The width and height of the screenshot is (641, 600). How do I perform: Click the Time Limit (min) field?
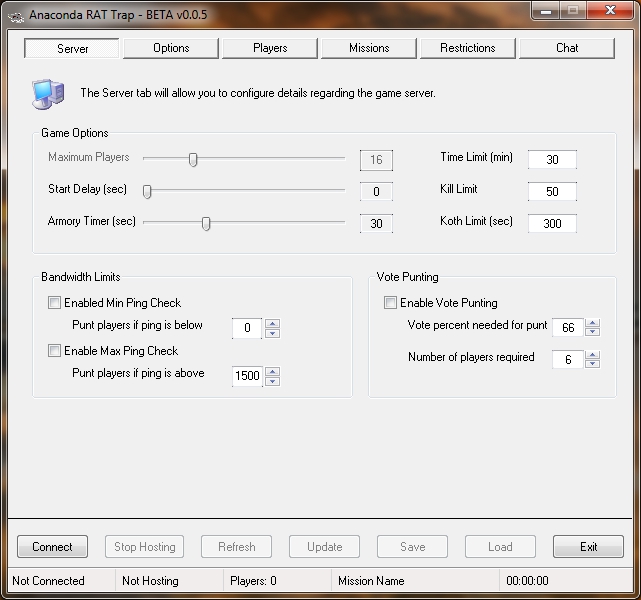(x=552, y=159)
